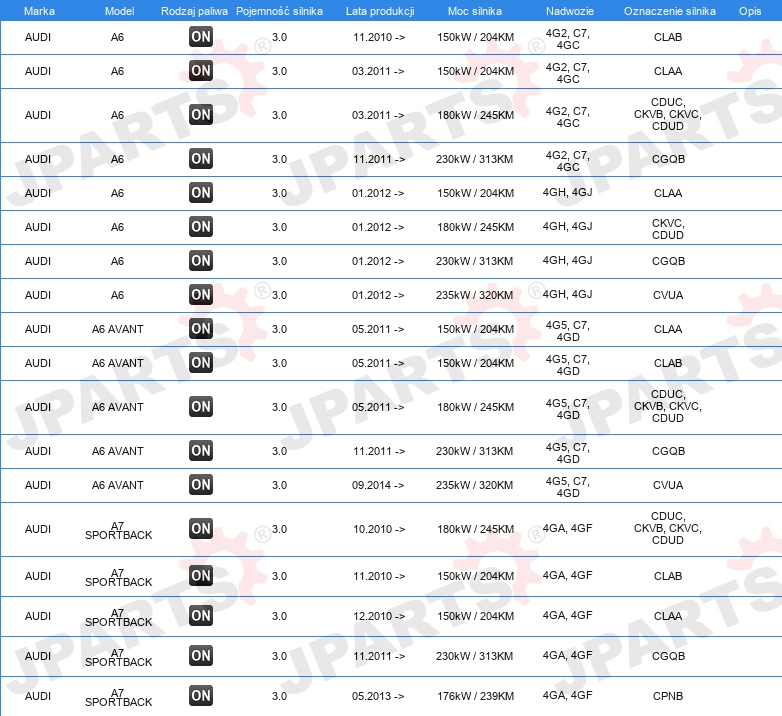782x716 pixels.
Task: Click the ON badge in the A6 Avant 180kW row
Action: pyautogui.click(x=201, y=406)
